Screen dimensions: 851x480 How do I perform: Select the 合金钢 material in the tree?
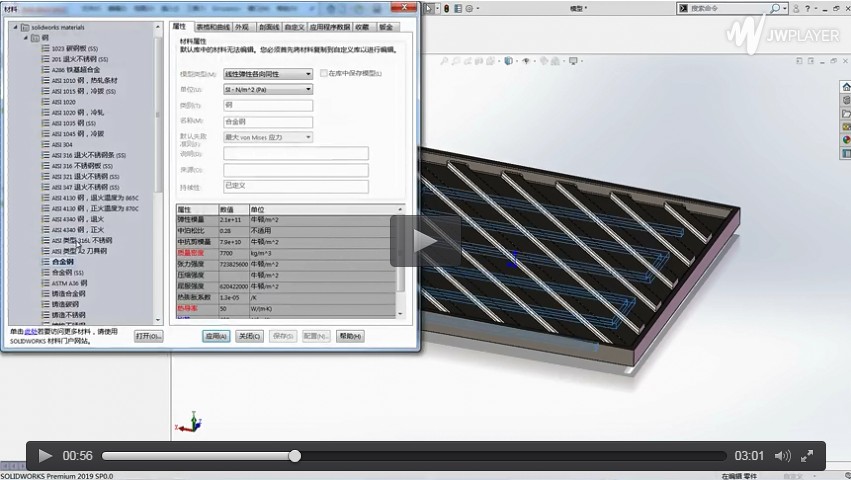[x=62, y=262]
